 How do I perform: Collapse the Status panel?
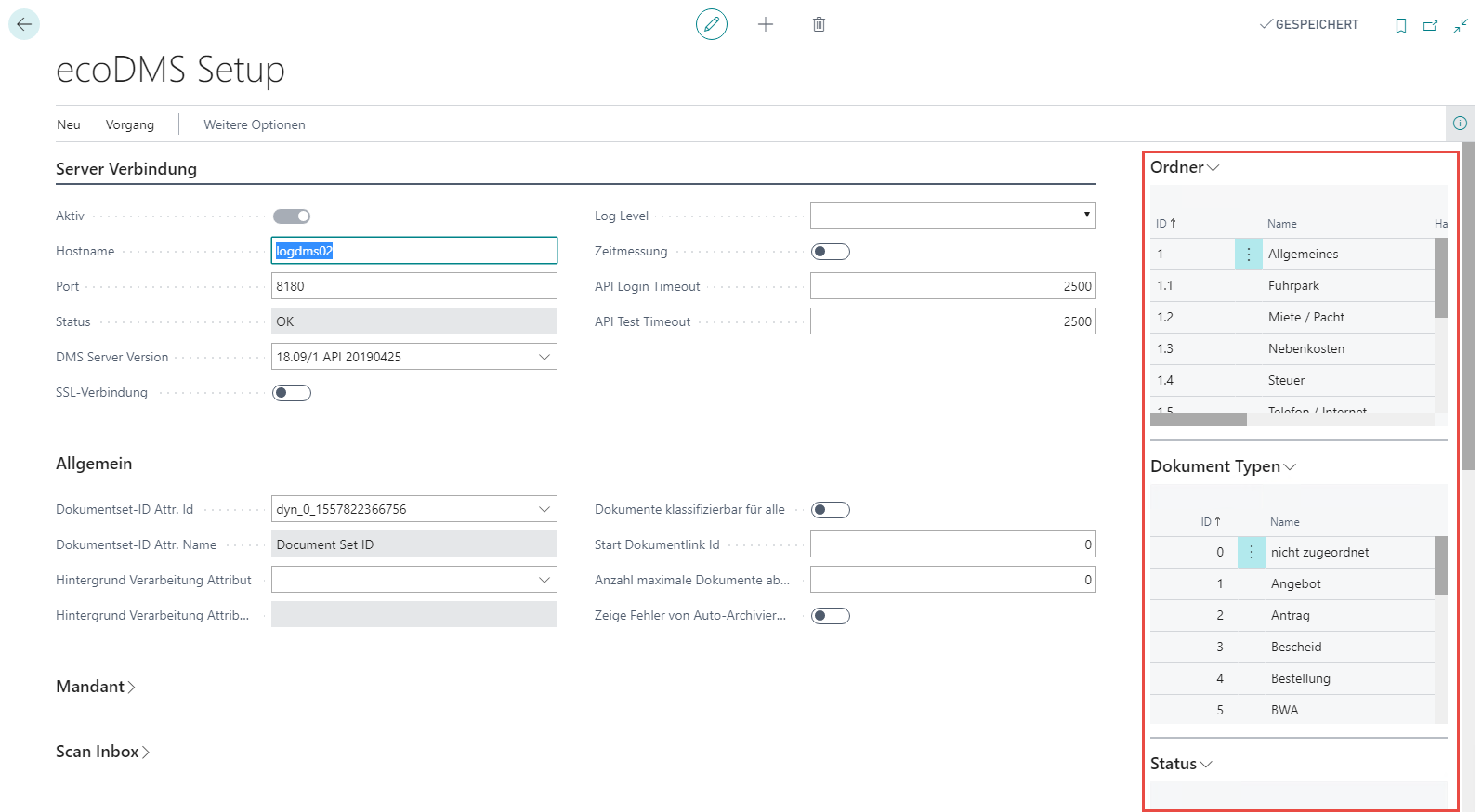coord(1181,764)
